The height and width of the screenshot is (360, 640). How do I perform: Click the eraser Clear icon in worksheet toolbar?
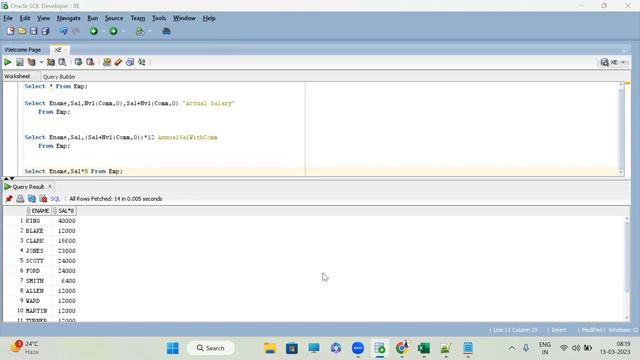pos(118,62)
